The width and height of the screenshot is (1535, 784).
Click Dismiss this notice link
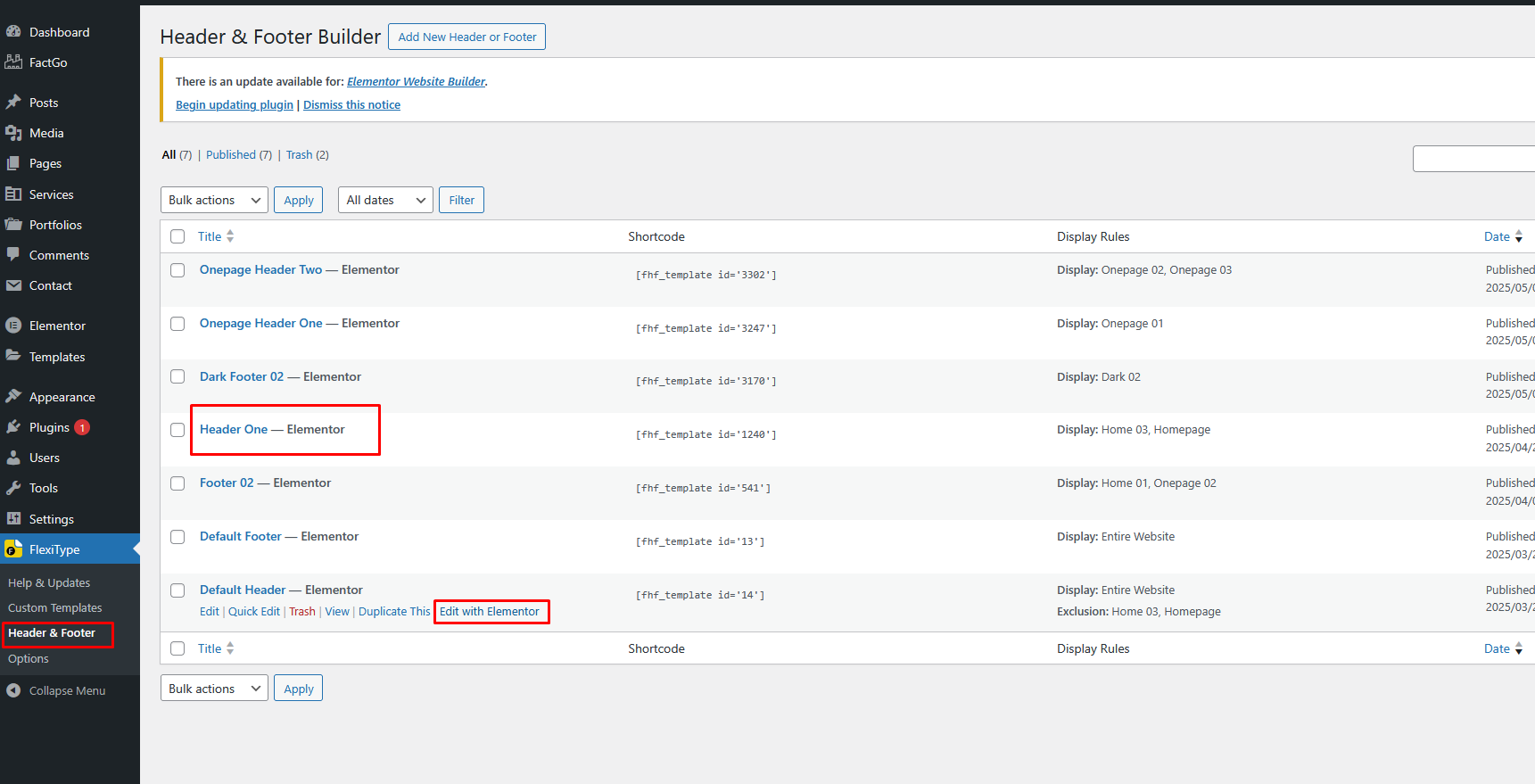(x=351, y=104)
